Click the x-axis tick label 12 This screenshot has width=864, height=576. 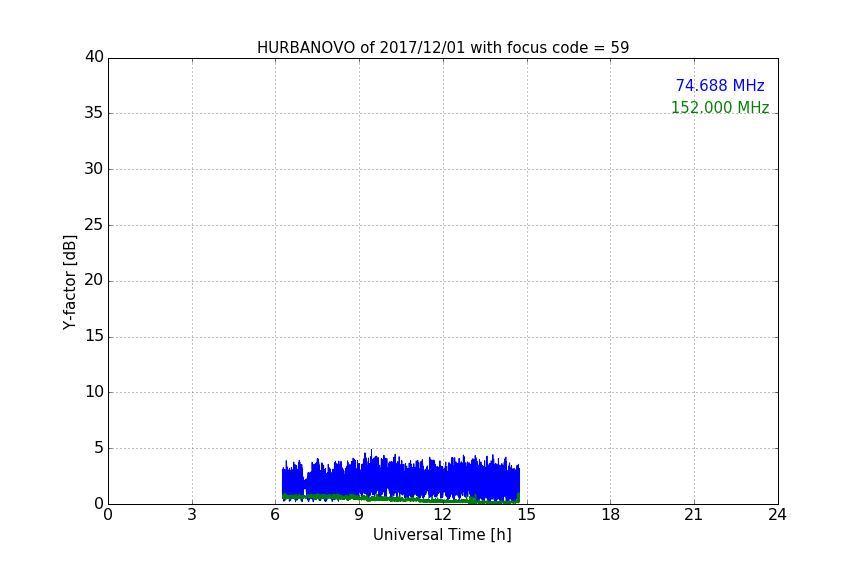(x=442, y=515)
